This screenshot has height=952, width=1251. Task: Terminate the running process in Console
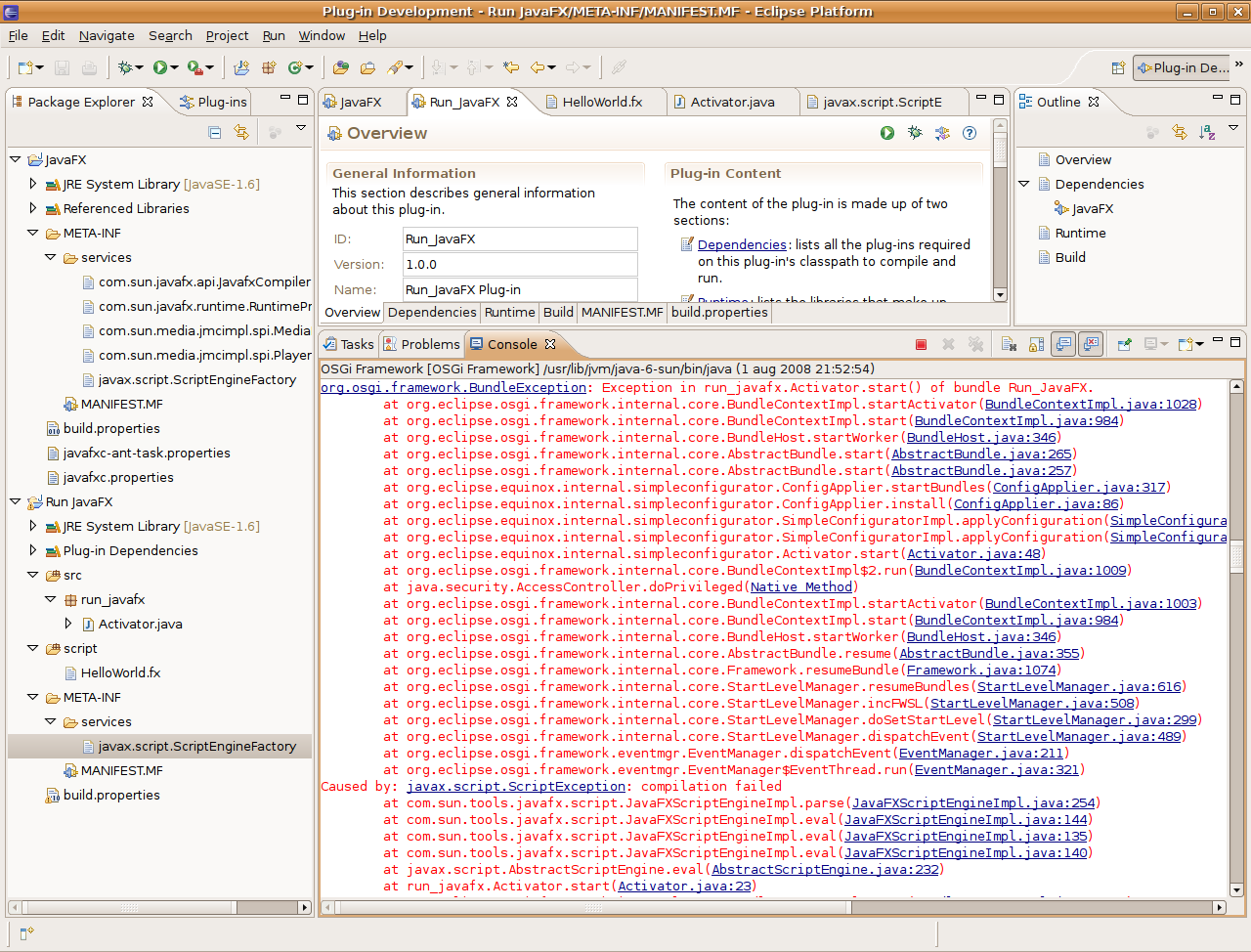921,344
